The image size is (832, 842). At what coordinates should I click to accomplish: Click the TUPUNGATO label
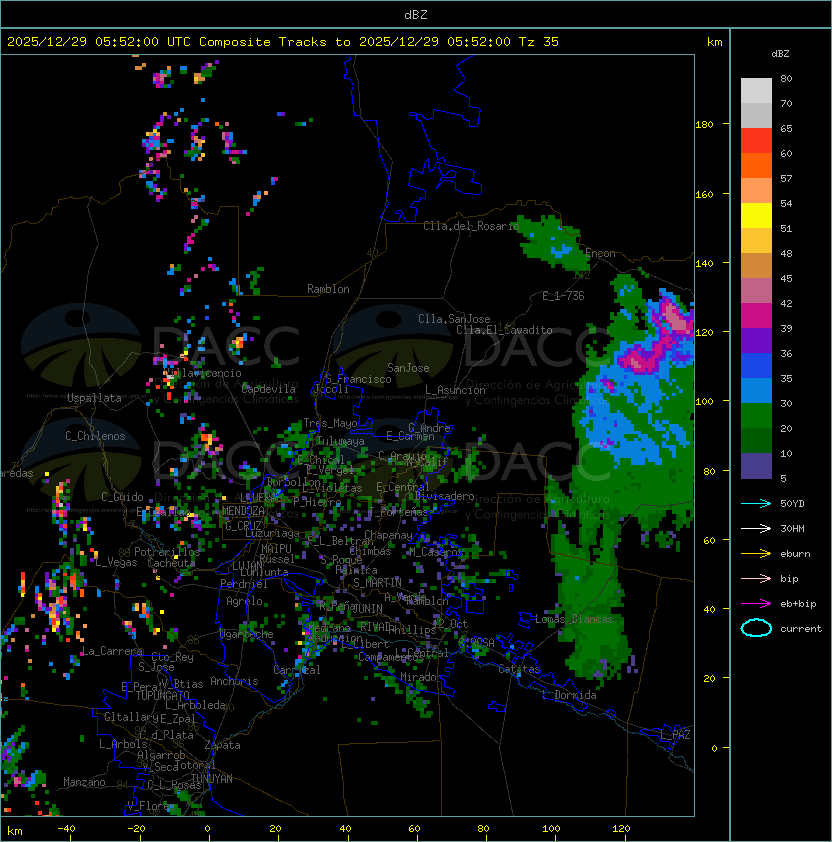point(162,695)
